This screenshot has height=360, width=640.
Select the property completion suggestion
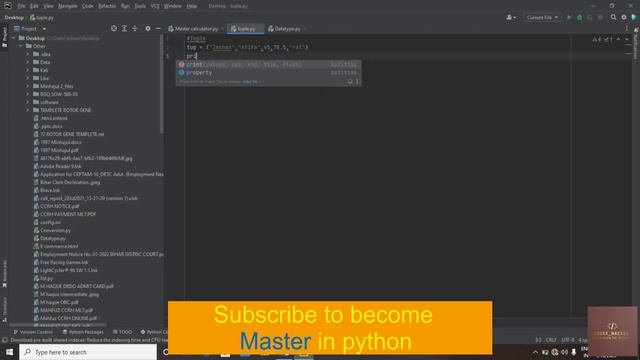268,73
